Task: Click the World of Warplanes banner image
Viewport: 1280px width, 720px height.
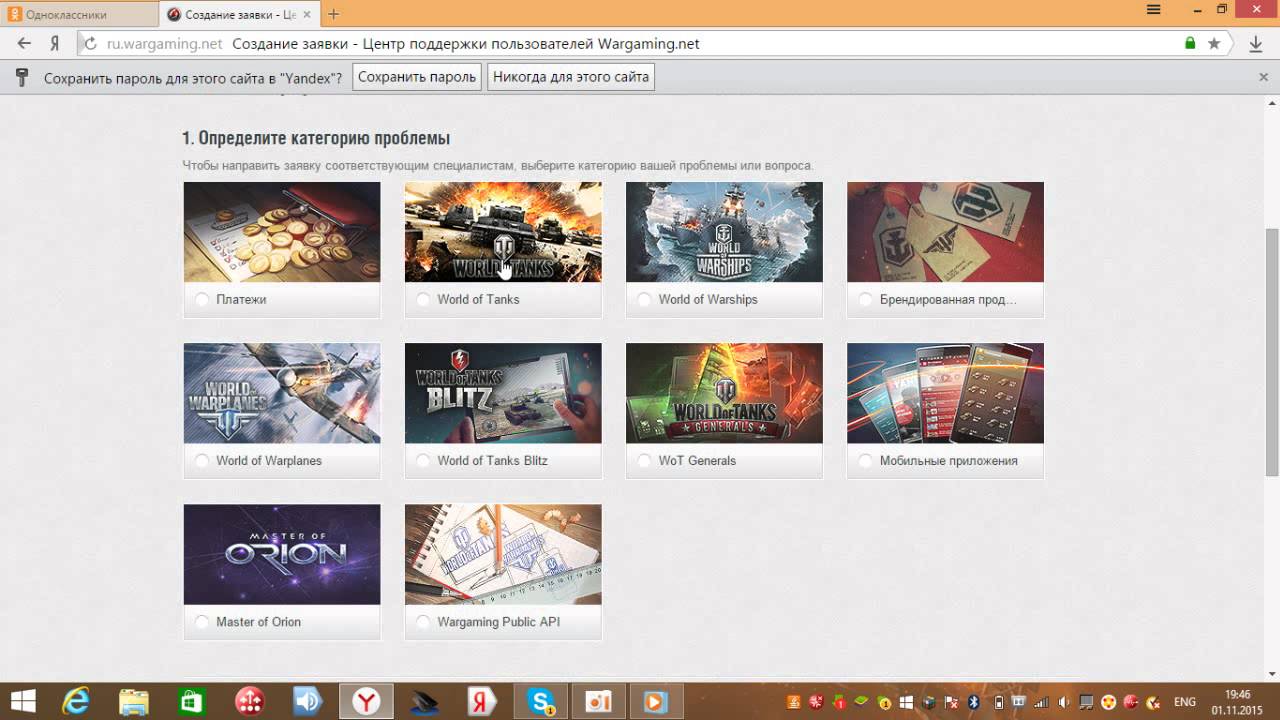Action: tap(282, 393)
